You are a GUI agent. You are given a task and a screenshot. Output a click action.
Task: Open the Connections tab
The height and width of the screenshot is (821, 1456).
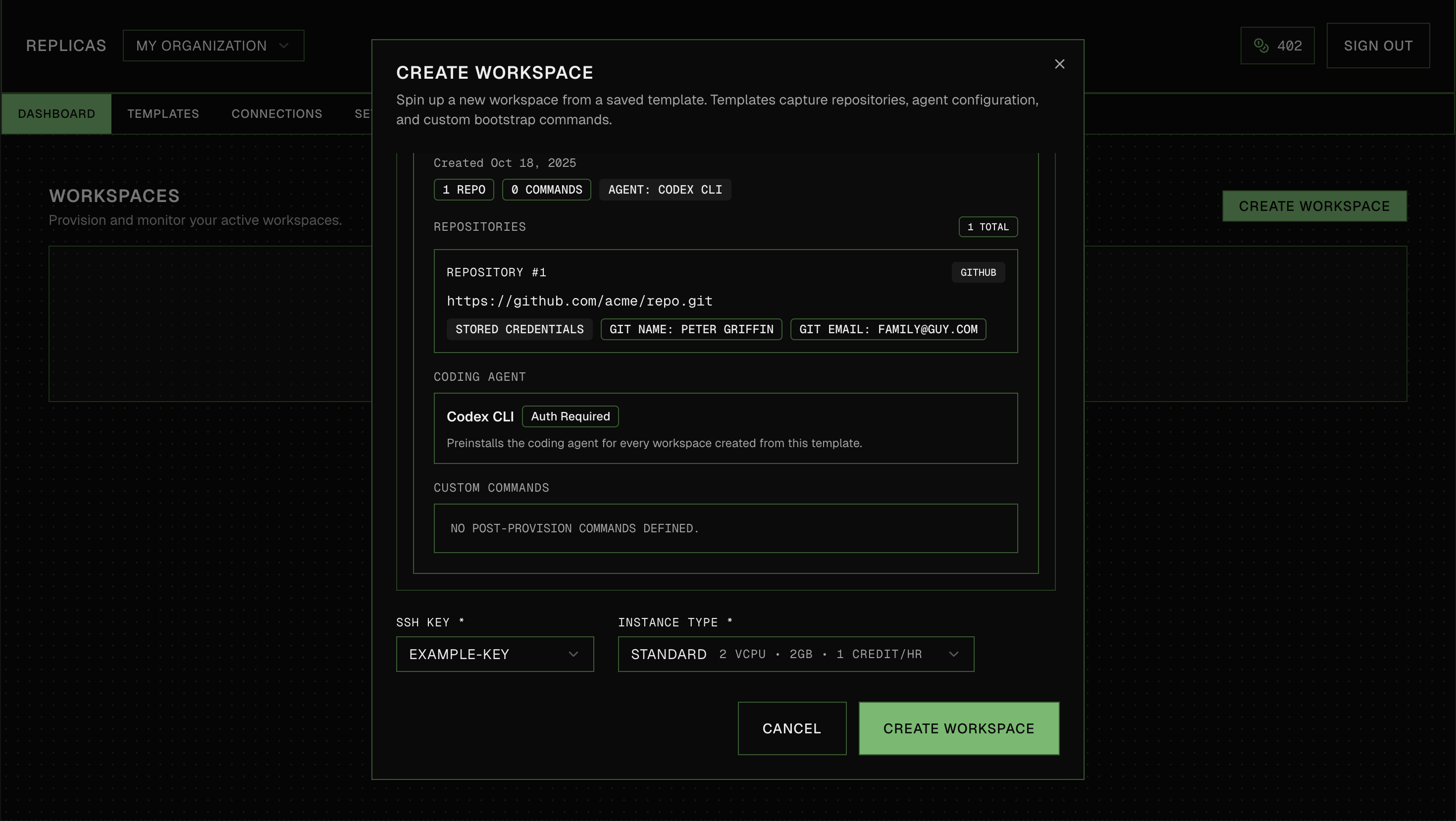pyautogui.click(x=276, y=113)
